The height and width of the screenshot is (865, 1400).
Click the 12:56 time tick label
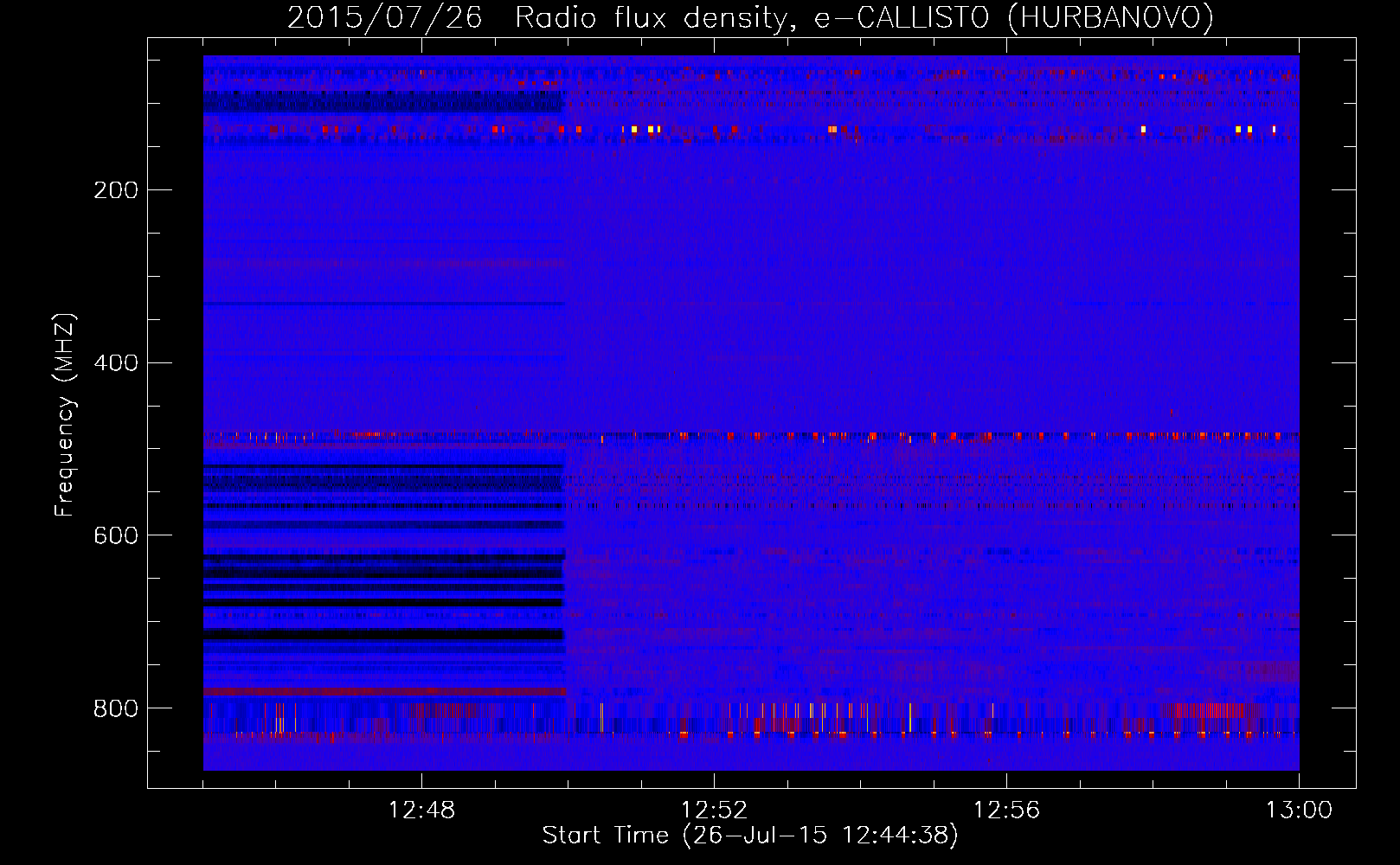pyautogui.click(x=1006, y=811)
